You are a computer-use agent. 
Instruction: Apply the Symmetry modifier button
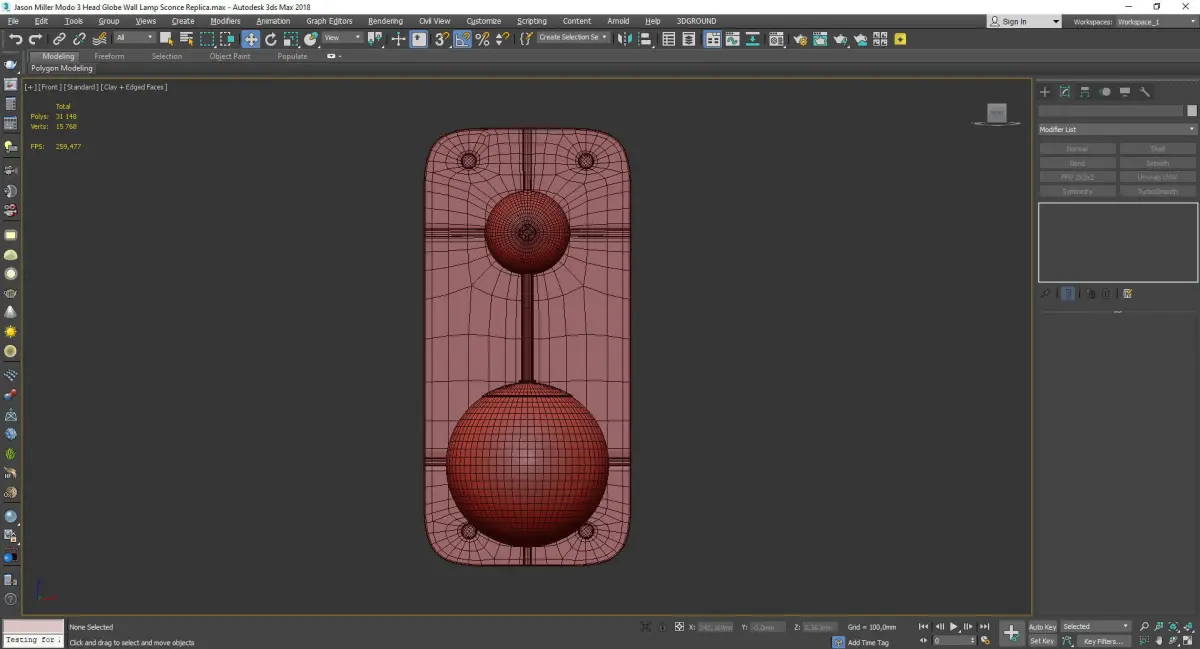point(1077,191)
